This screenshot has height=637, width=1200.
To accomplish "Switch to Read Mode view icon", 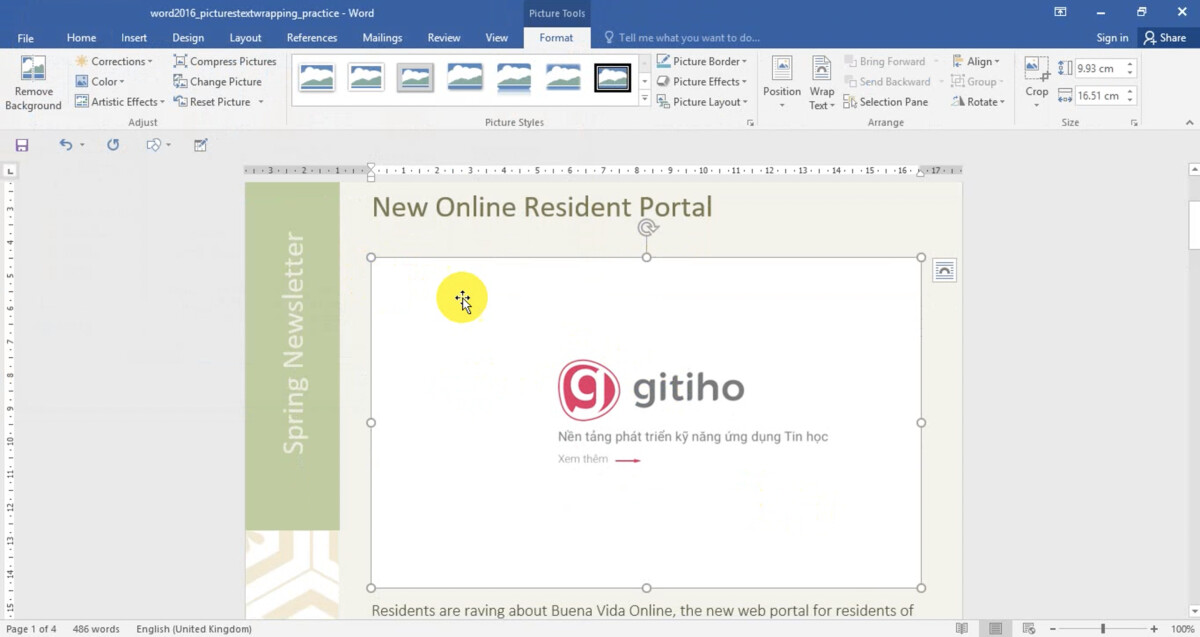I will pos(961,629).
